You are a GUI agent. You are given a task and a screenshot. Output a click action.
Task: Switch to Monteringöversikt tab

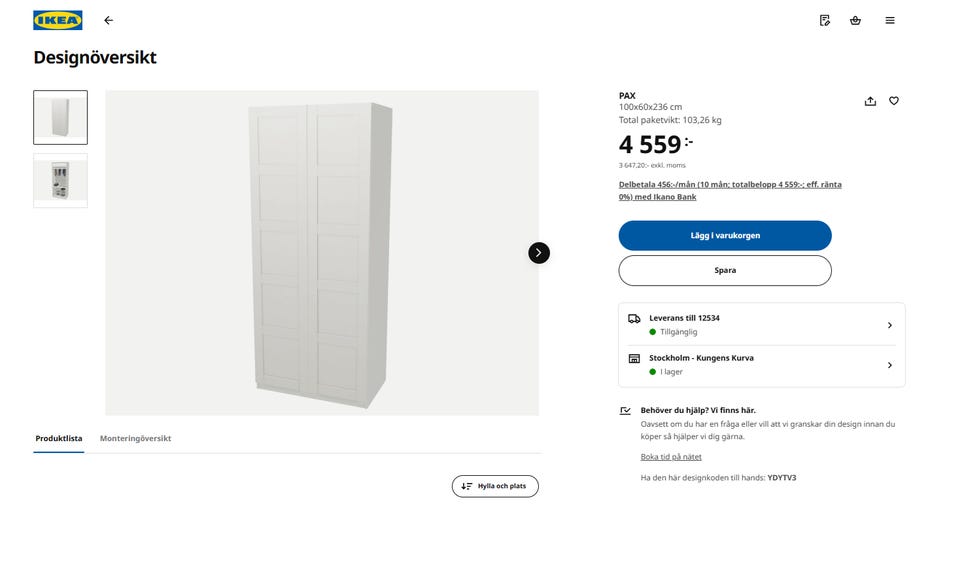[x=135, y=439]
